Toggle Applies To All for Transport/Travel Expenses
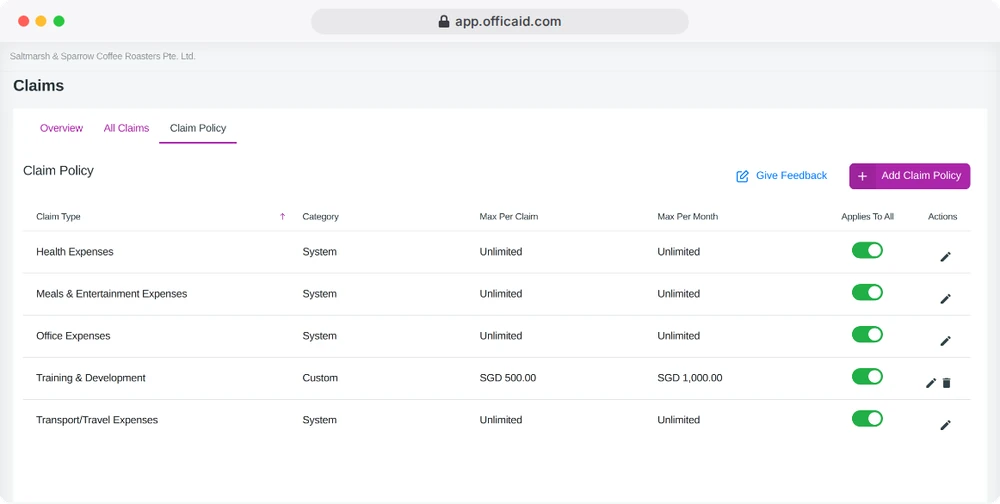The width and height of the screenshot is (1000, 504). (x=867, y=419)
